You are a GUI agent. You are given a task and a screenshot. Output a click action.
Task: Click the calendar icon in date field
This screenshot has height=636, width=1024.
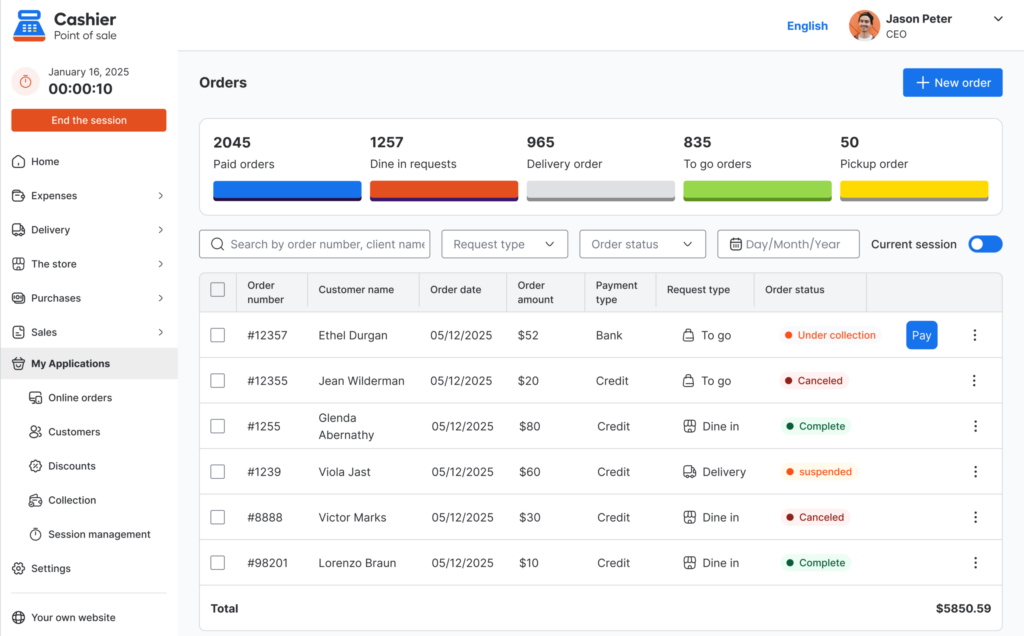(x=735, y=244)
